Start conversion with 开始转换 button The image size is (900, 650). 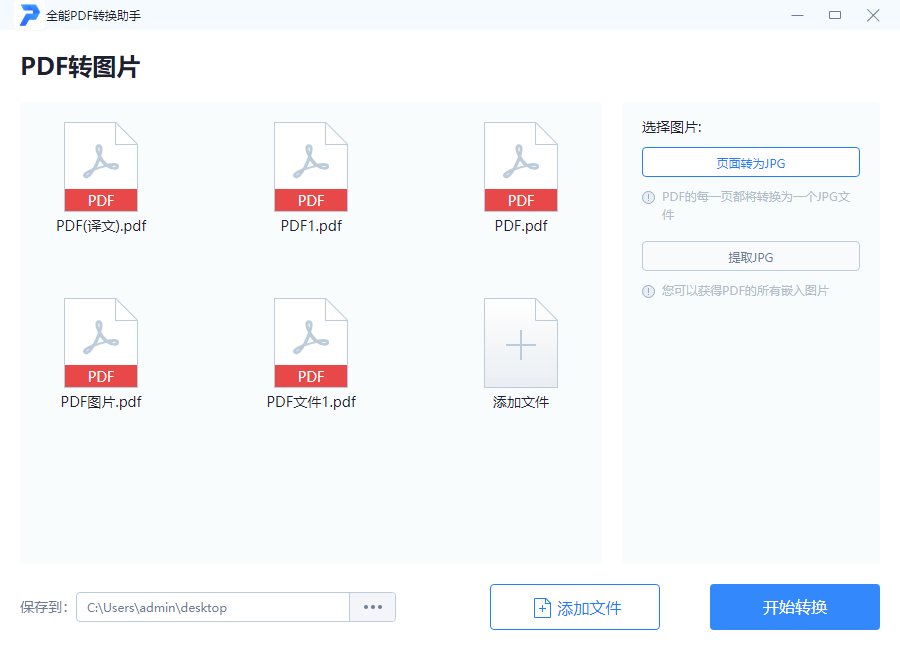coord(794,607)
